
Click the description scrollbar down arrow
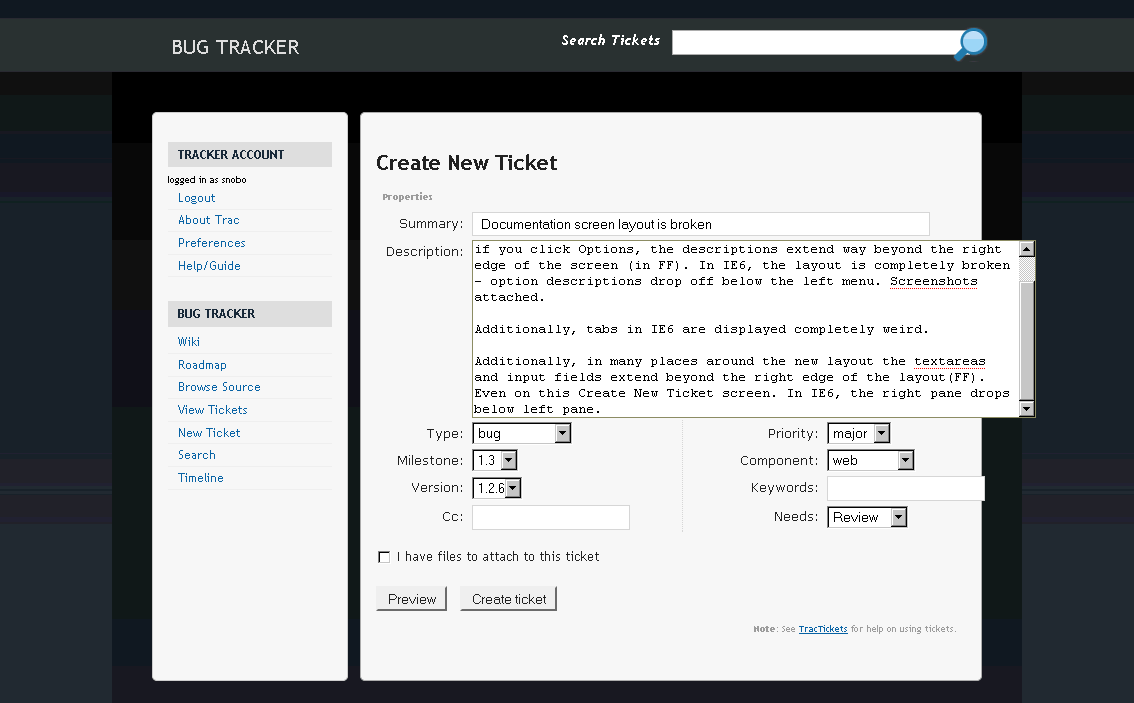coord(1026,409)
